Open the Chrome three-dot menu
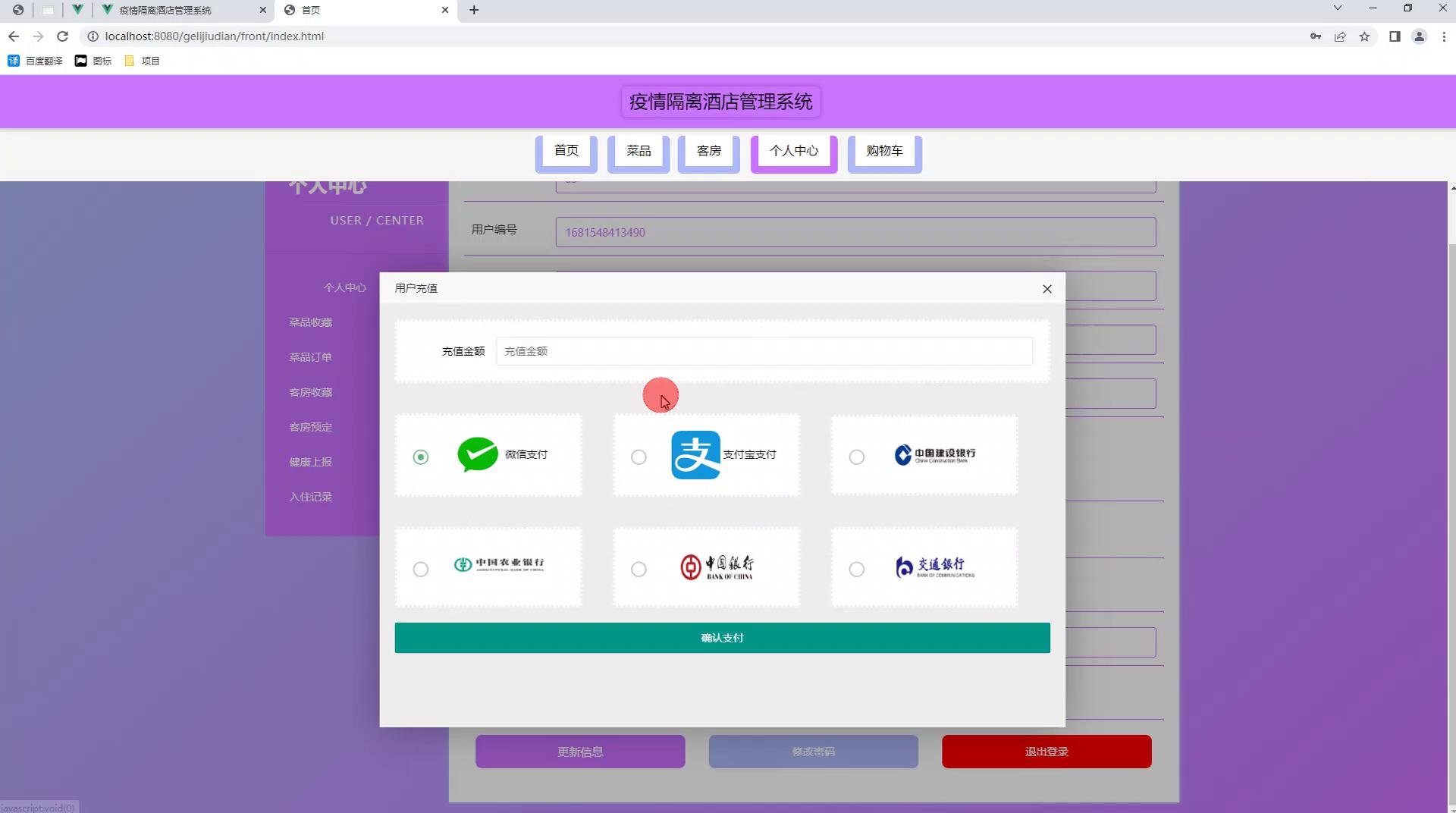This screenshot has width=1456, height=813. coord(1444,36)
